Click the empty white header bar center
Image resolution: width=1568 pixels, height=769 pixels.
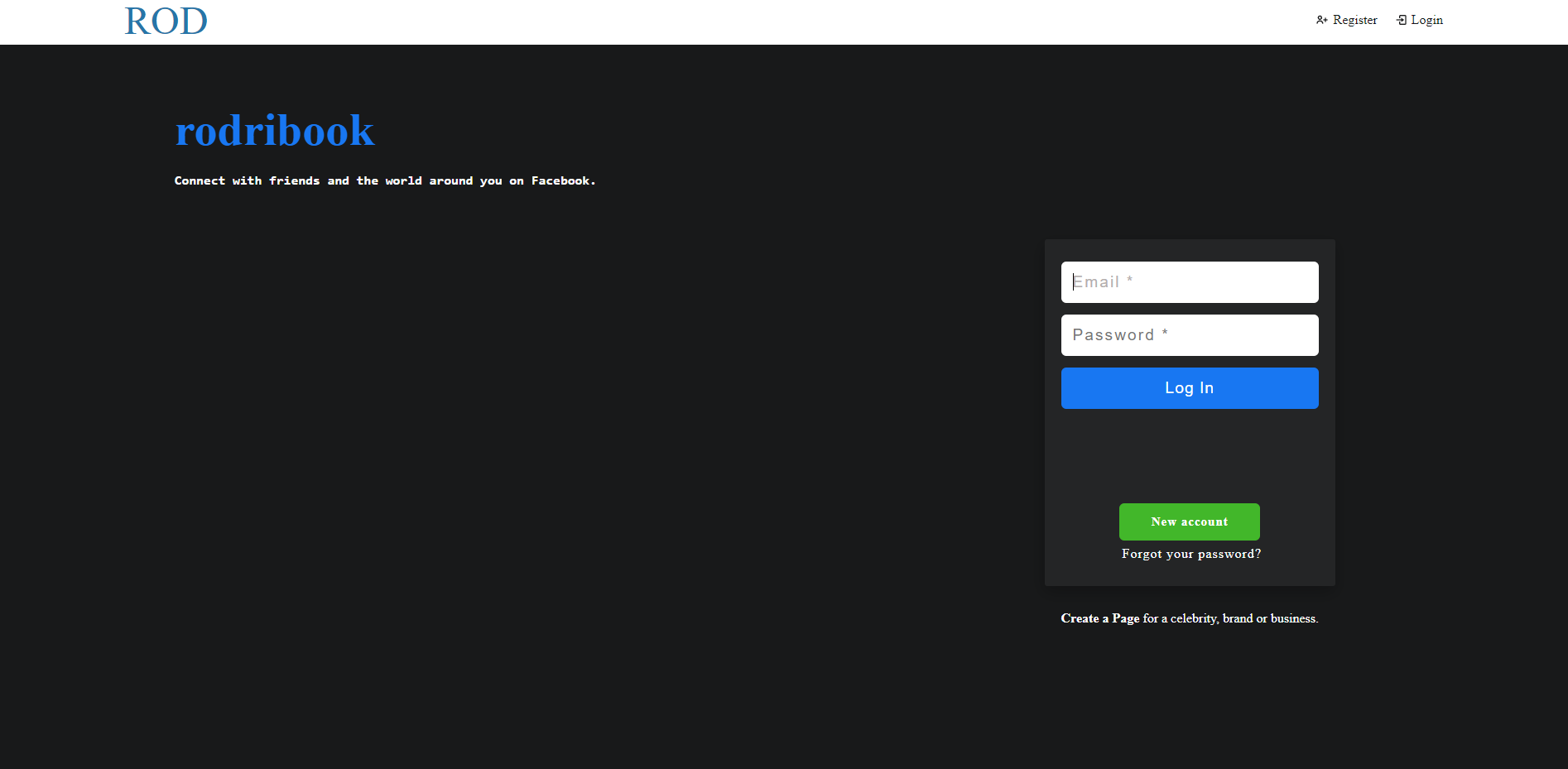tap(745, 22)
